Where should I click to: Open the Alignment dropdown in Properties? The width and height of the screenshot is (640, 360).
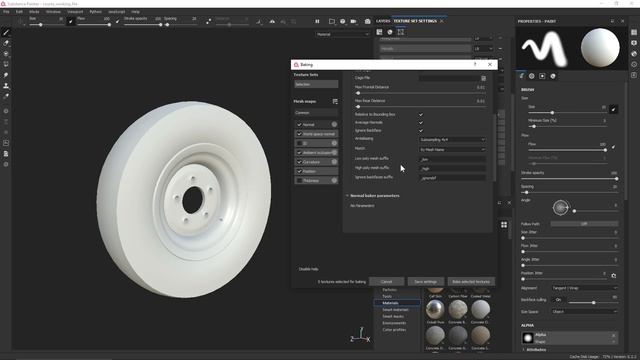coord(584,288)
